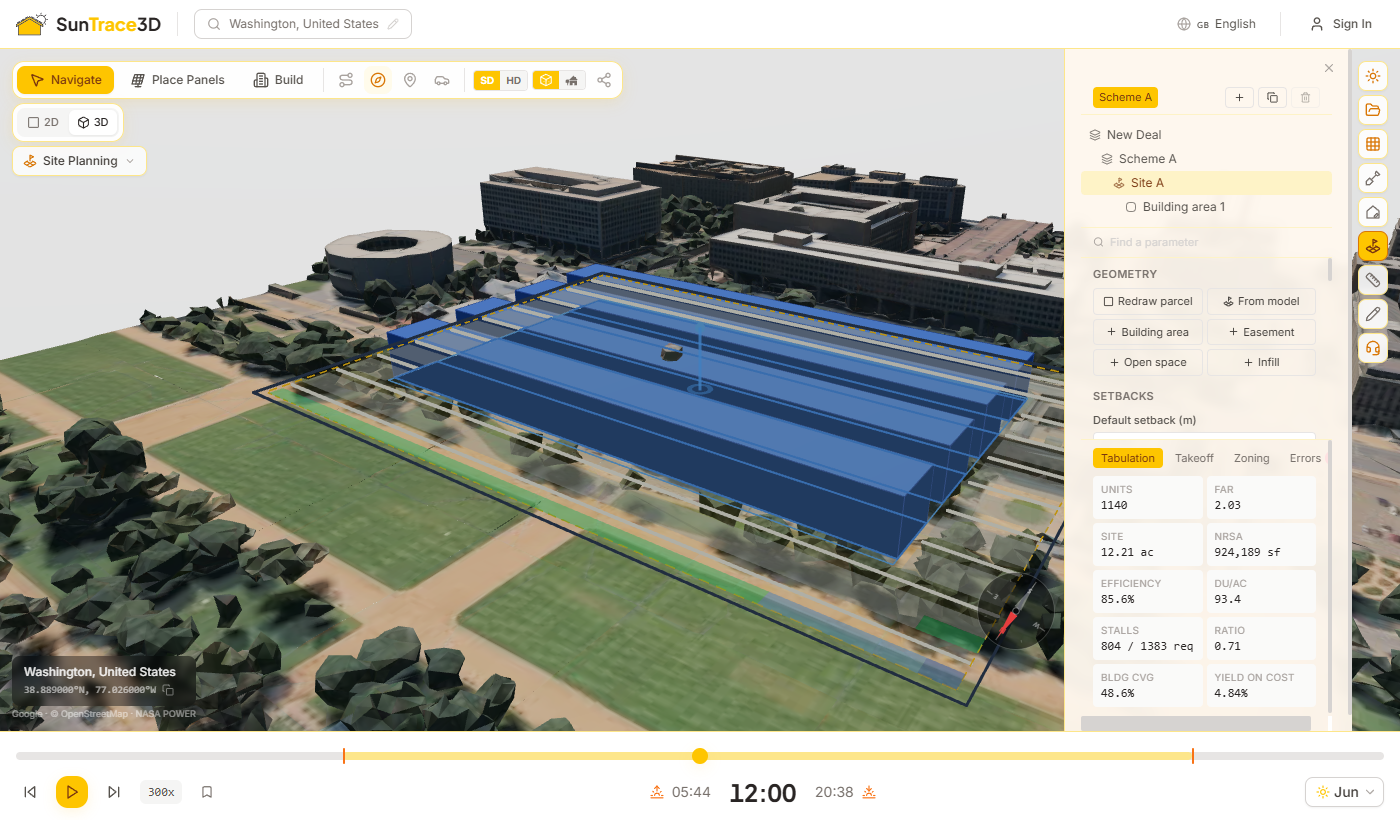Copy the coordinates with copy icon

168,690
